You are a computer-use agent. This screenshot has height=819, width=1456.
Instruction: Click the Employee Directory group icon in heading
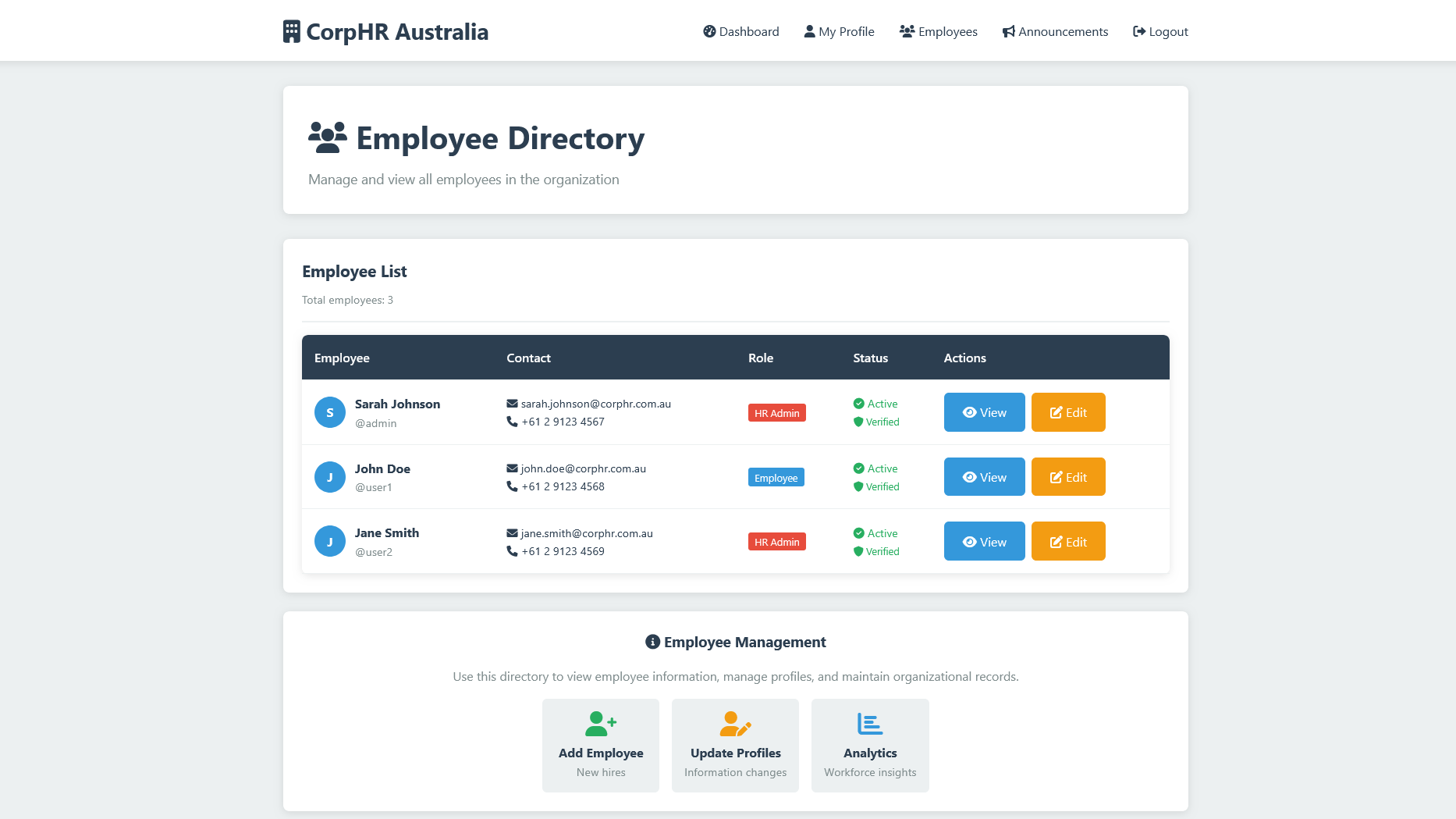pyautogui.click(x=328, y=138)
